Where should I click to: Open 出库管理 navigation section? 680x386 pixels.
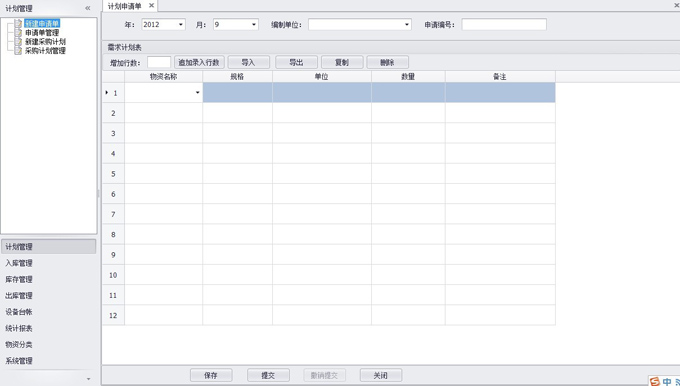(x=49, y=295)
